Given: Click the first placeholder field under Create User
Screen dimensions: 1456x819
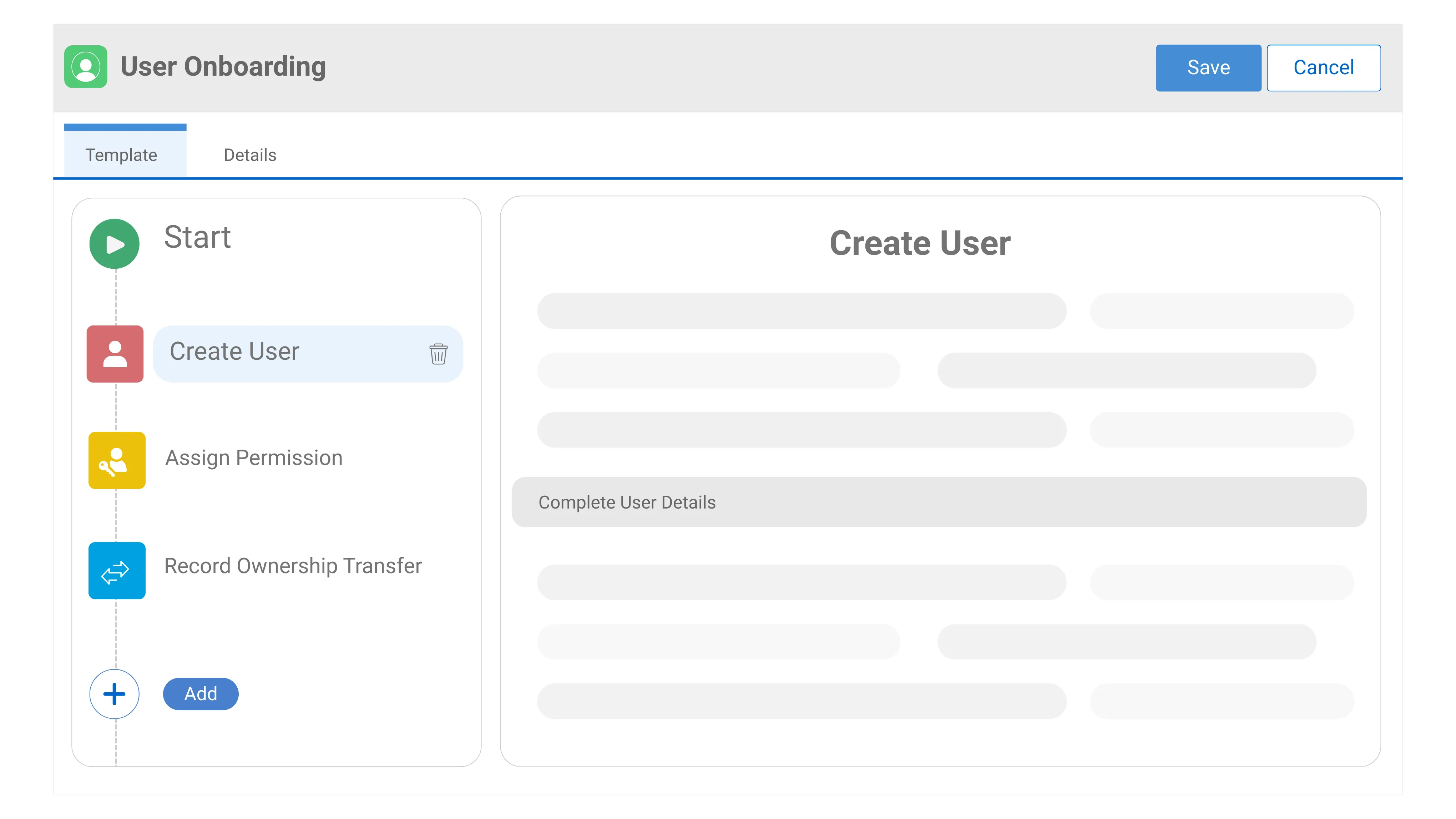Looking at the screenshot, I should pos(801,311).
